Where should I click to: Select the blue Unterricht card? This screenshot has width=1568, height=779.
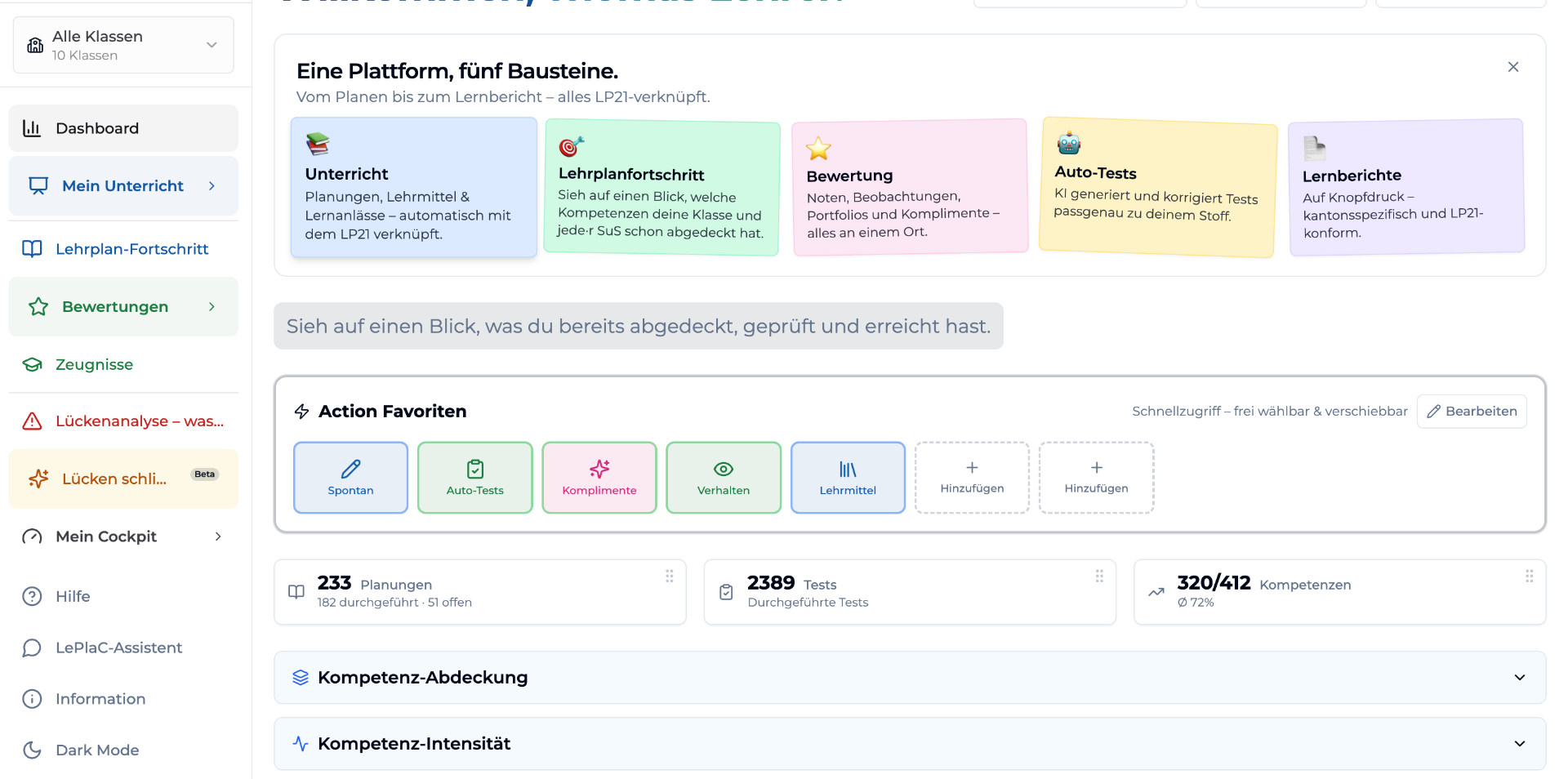click(414, 188)
